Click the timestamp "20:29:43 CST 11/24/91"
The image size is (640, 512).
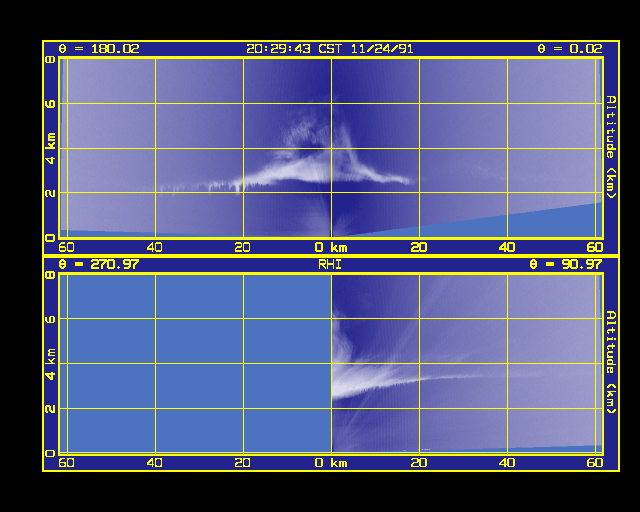click(x=330, y=49)
